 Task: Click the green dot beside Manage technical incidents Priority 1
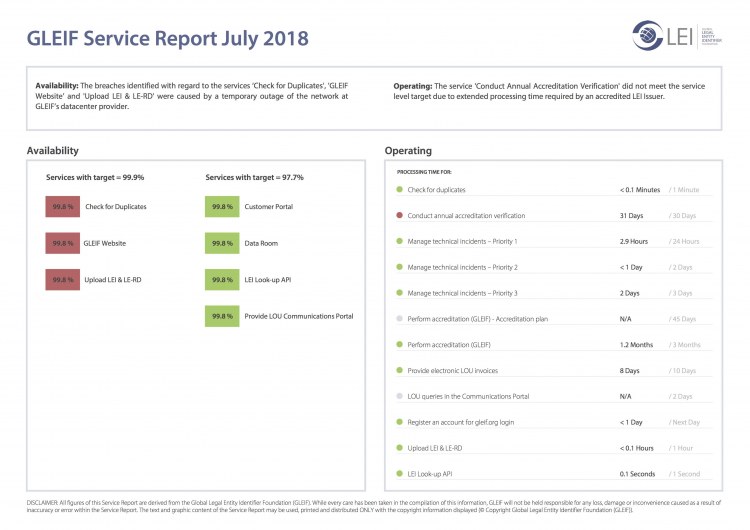pyautogui.click(x=399, y=241)
